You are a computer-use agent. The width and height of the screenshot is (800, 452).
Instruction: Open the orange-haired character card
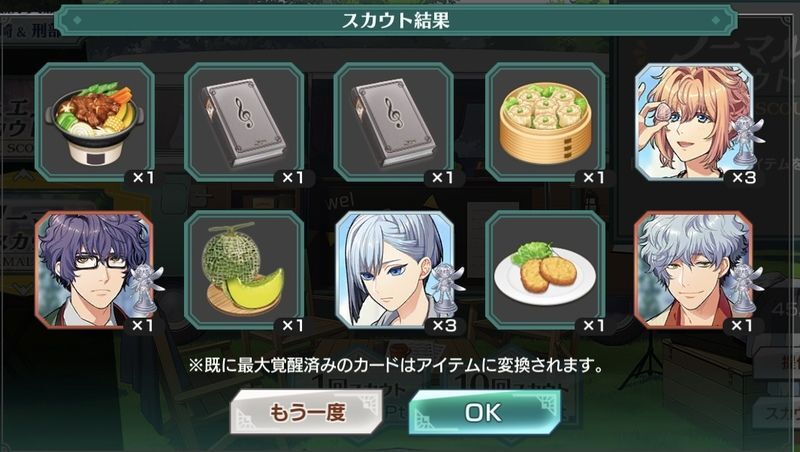coord(694,122)
